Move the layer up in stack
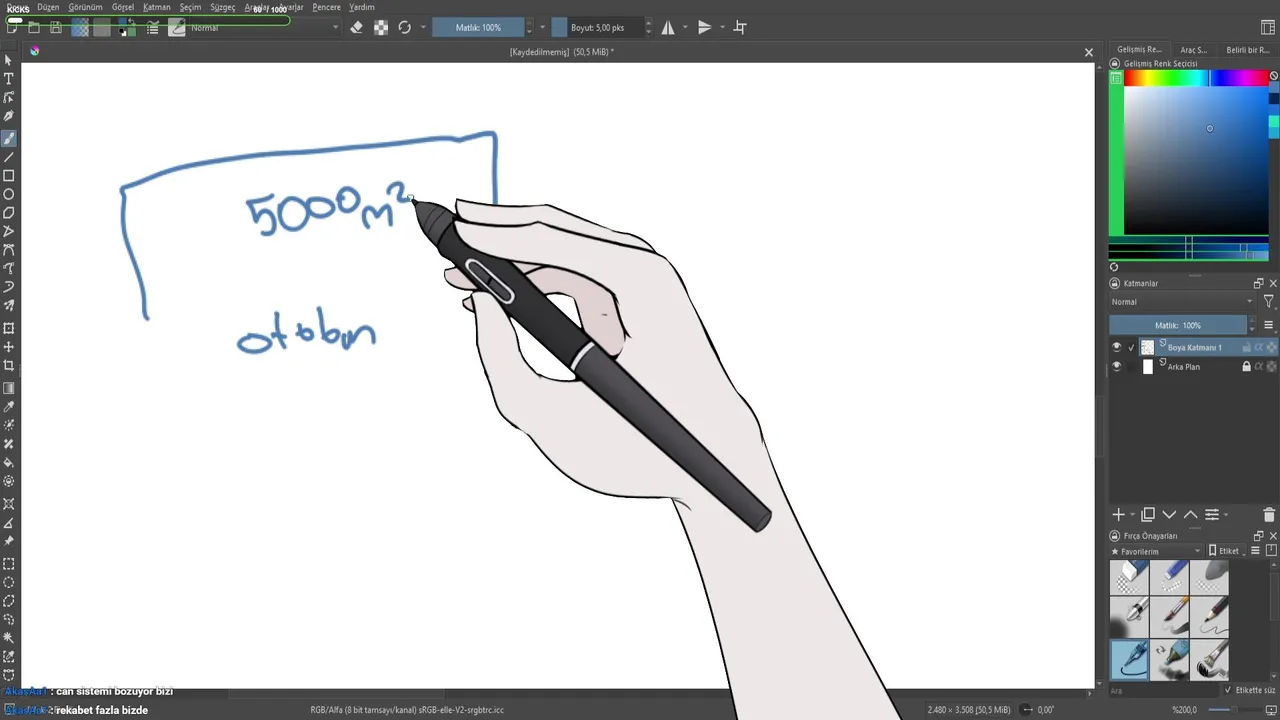The image size is (1280, 720). click(1190, 515)
